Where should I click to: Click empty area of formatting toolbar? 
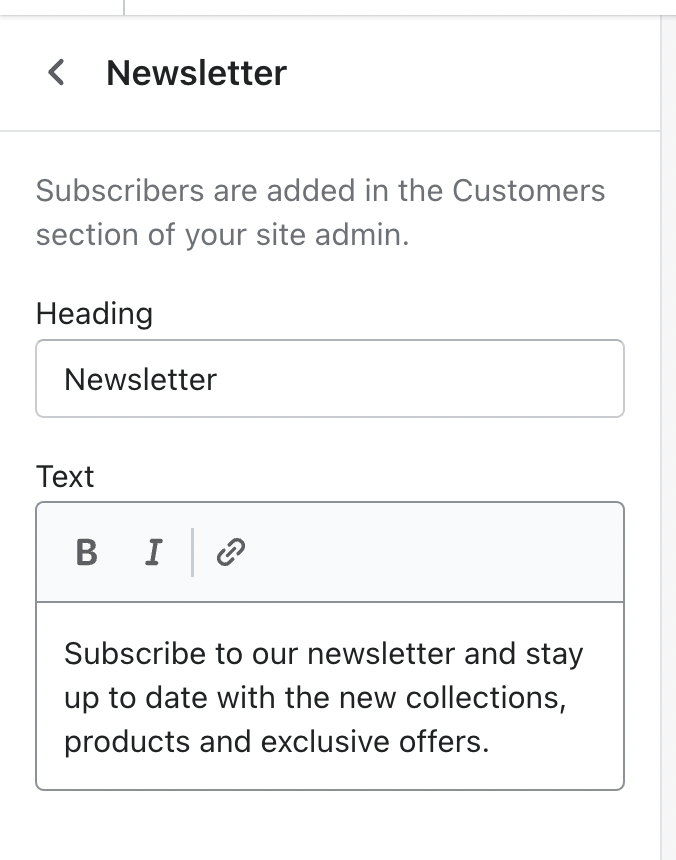click(430, 552)
